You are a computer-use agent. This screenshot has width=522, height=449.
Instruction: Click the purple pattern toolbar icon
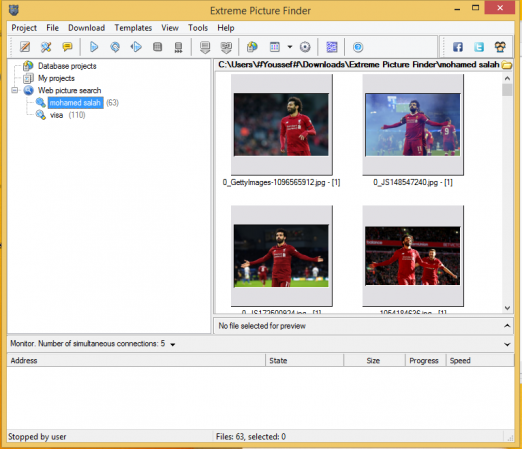(332, 47)
